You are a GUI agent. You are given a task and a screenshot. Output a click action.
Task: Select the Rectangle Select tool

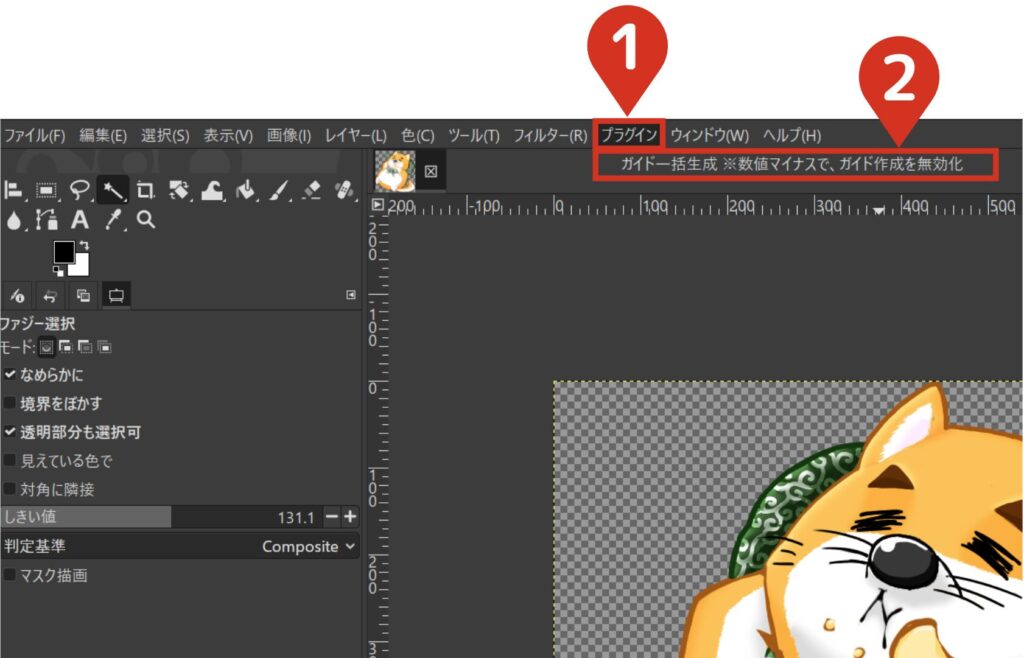tap(46, 190)
